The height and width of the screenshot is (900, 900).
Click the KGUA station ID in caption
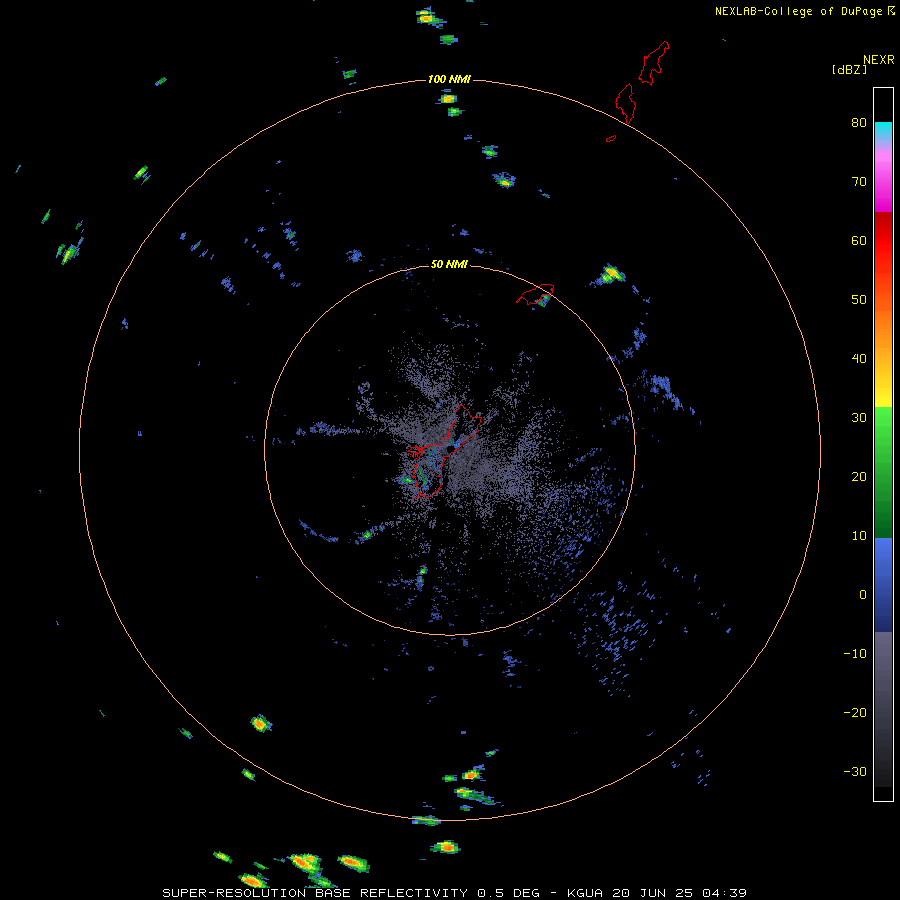(587, 893)
